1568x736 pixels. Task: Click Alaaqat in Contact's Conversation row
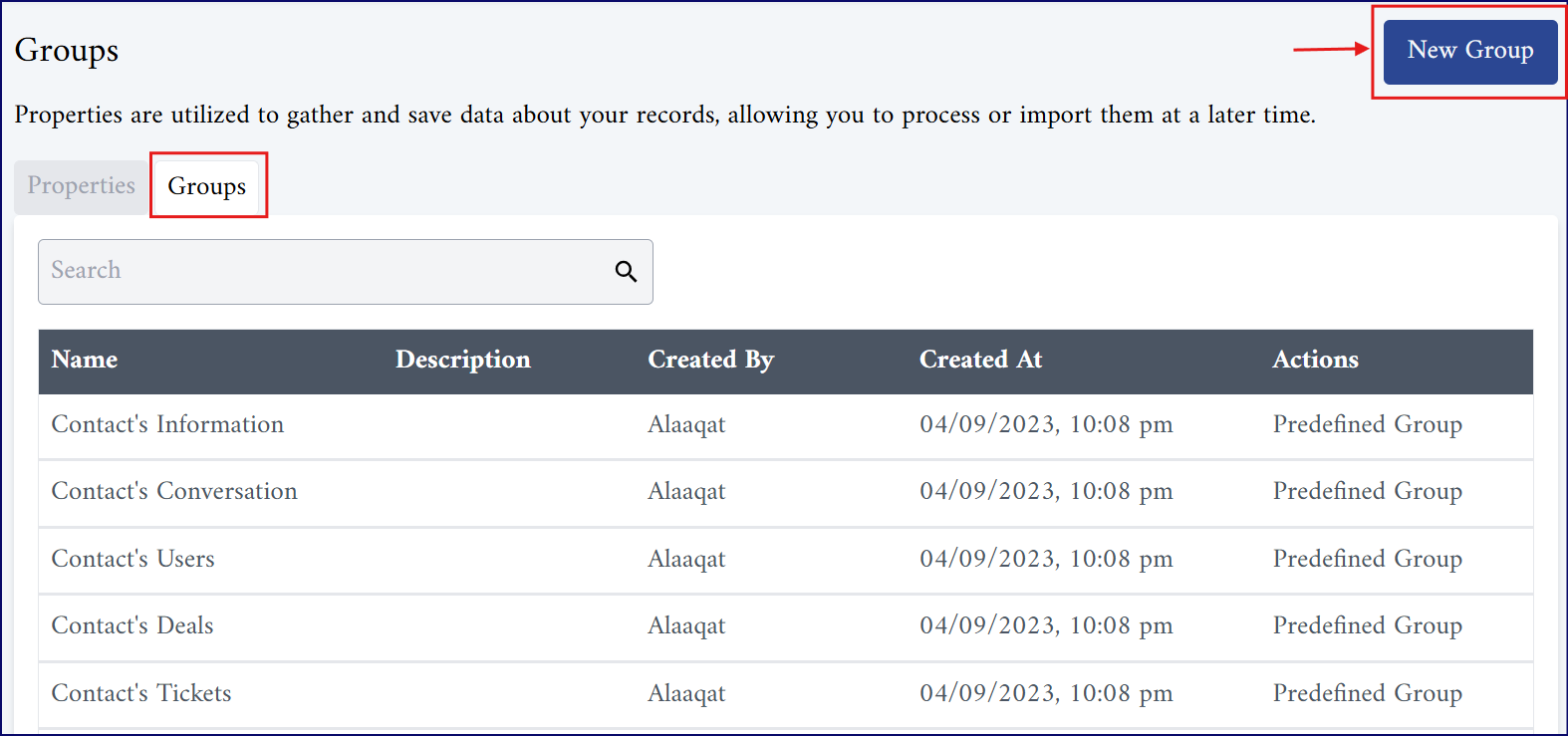686,493
